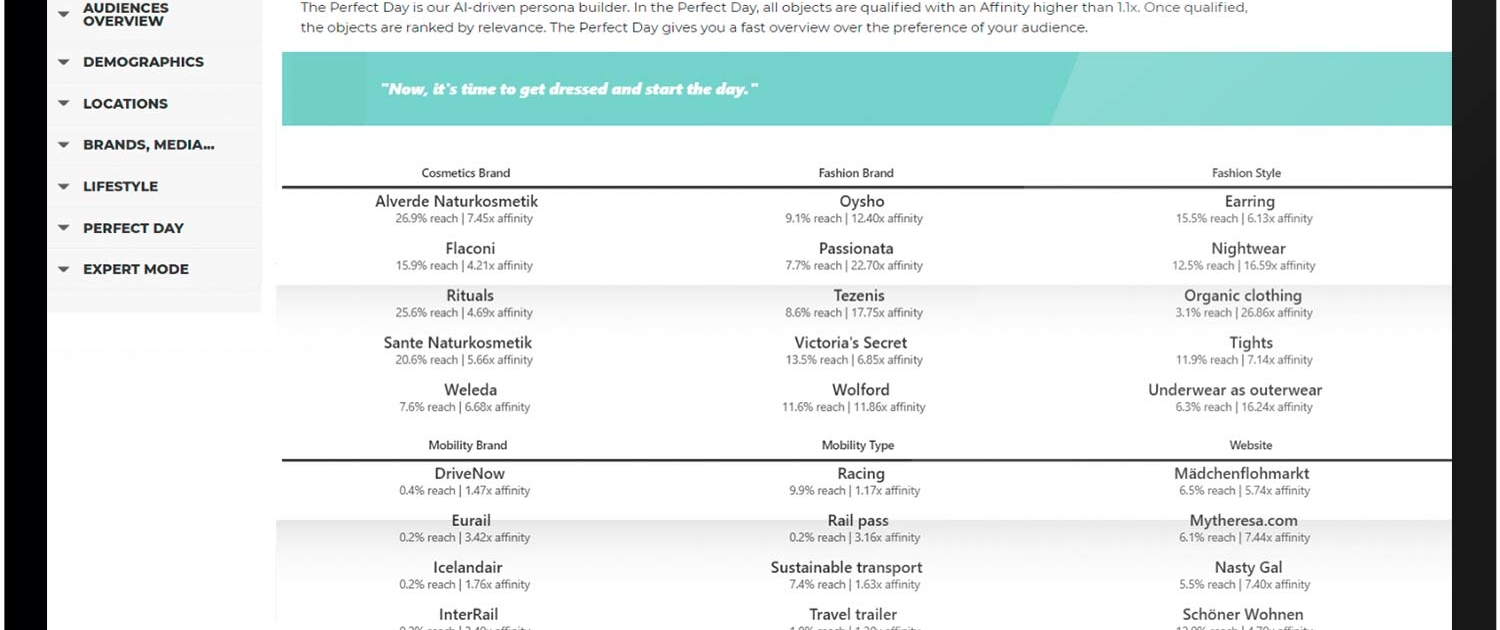This screenshot has height=630, width=1500.
Task: Select the Victoria's Secret fashion brand
Action: click(x=851, y=343)
